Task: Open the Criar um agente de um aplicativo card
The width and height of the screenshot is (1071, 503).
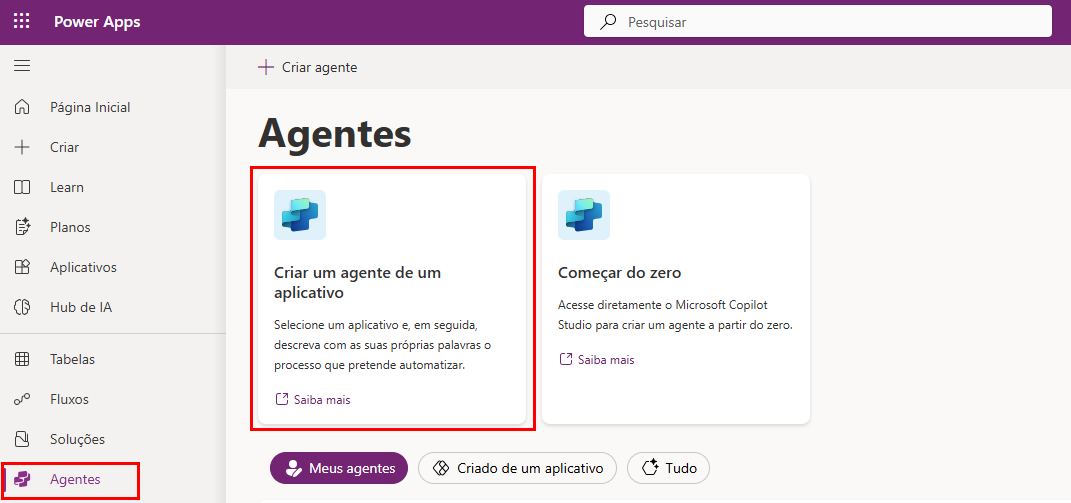Action: point(392,299)
